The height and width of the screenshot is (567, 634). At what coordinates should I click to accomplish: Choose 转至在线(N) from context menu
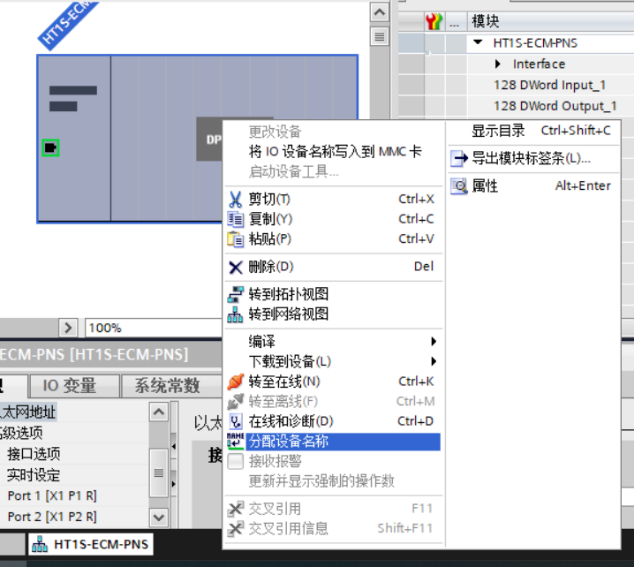(334, 381)
